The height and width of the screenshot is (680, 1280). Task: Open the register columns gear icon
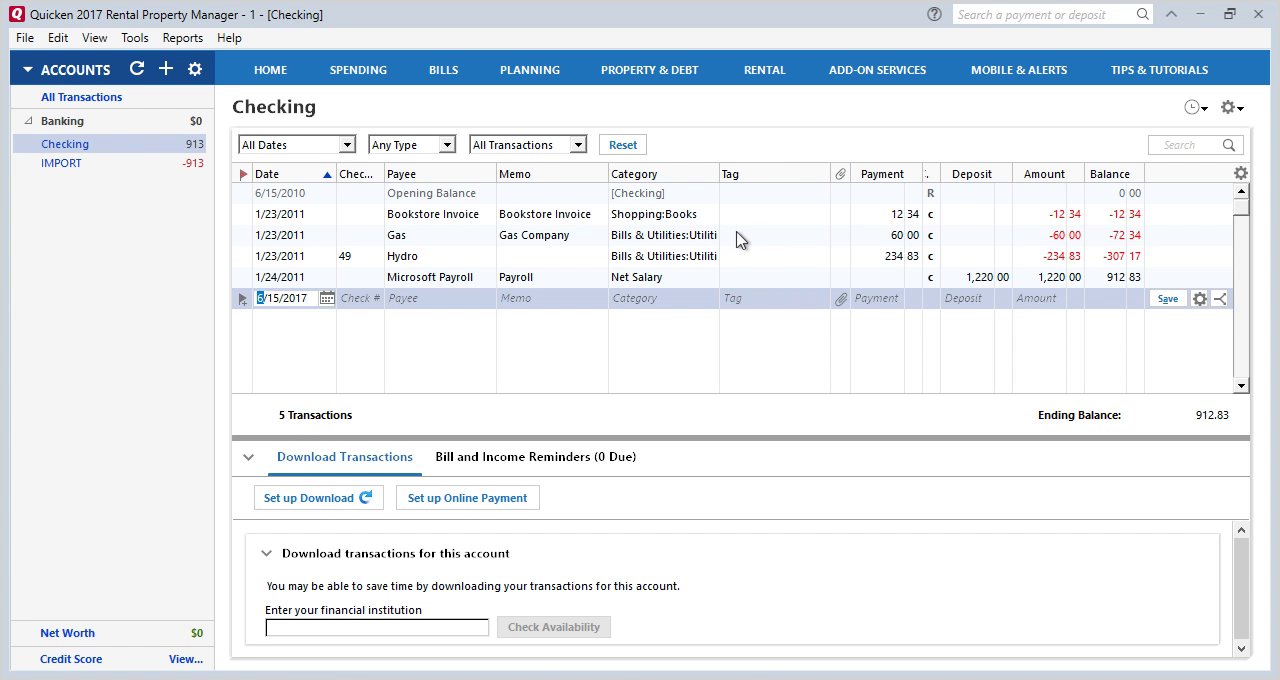(x=1241, y=173)
